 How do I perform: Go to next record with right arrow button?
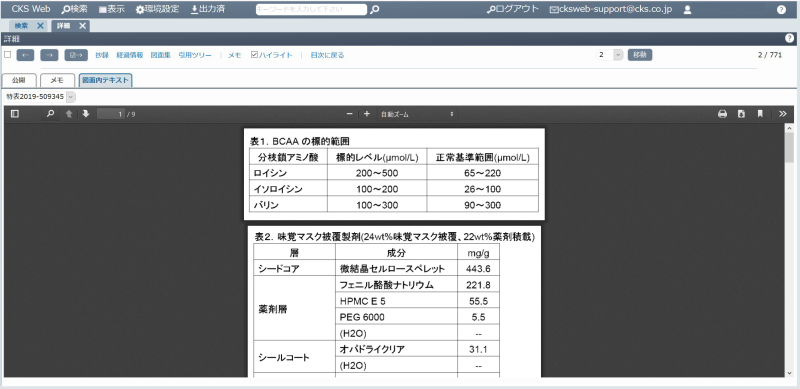coord(49,55)
